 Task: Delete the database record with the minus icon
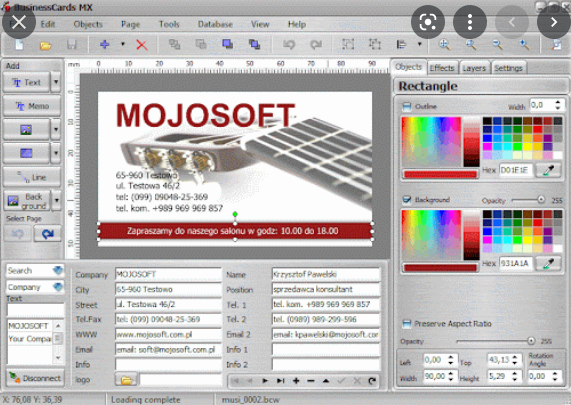tap(311, 381)
